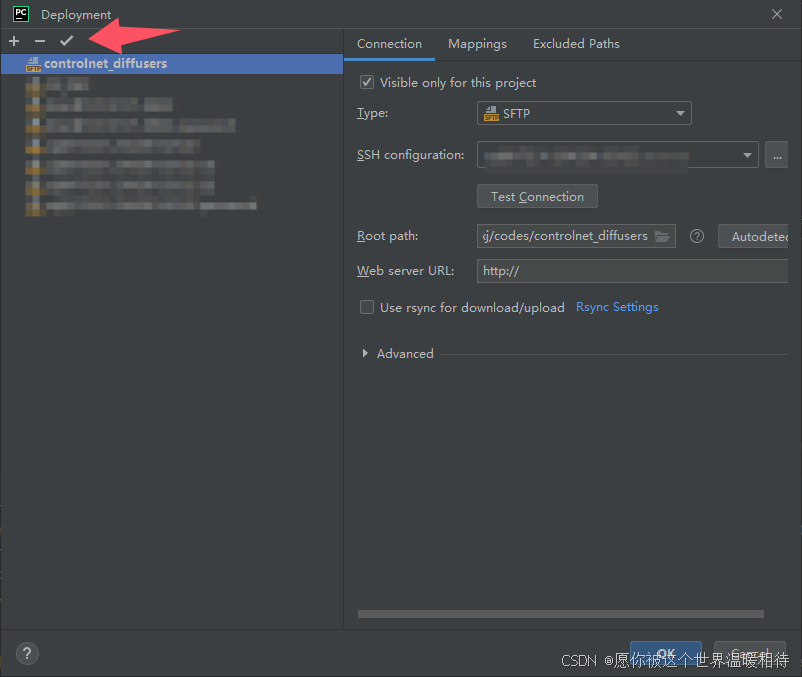Add a new deployment server
Screen dimensions: 802x677
tap(14, 41)
